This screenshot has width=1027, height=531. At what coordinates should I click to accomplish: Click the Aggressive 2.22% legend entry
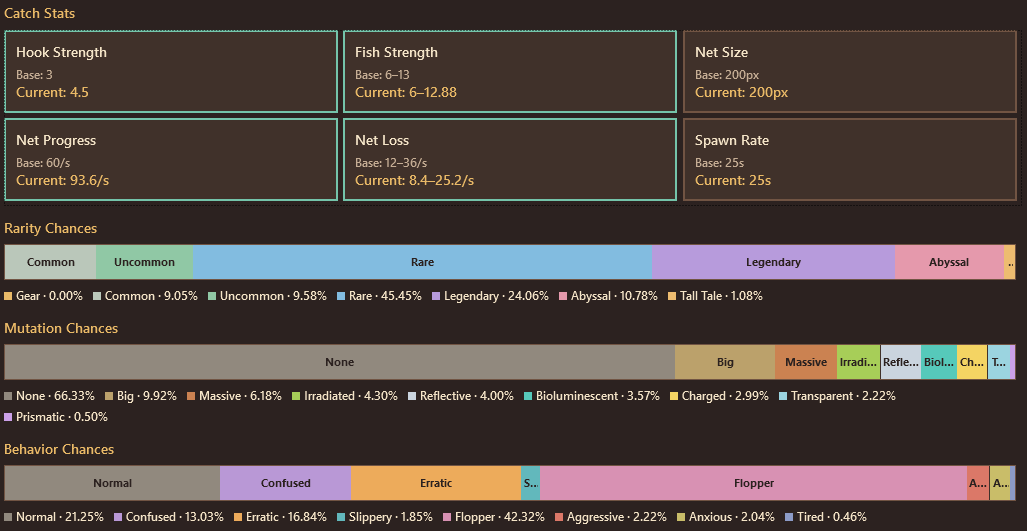click(x=610, y=517)
